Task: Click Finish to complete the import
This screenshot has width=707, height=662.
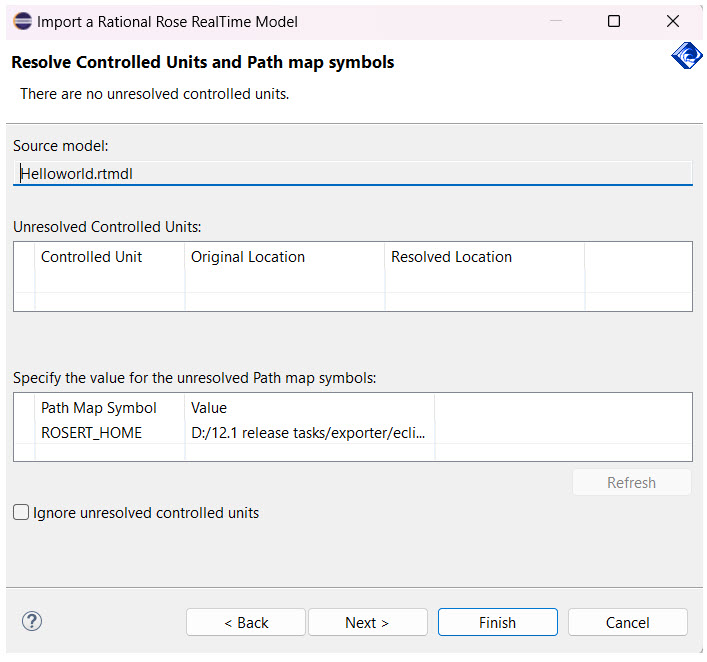Action: 497,622
